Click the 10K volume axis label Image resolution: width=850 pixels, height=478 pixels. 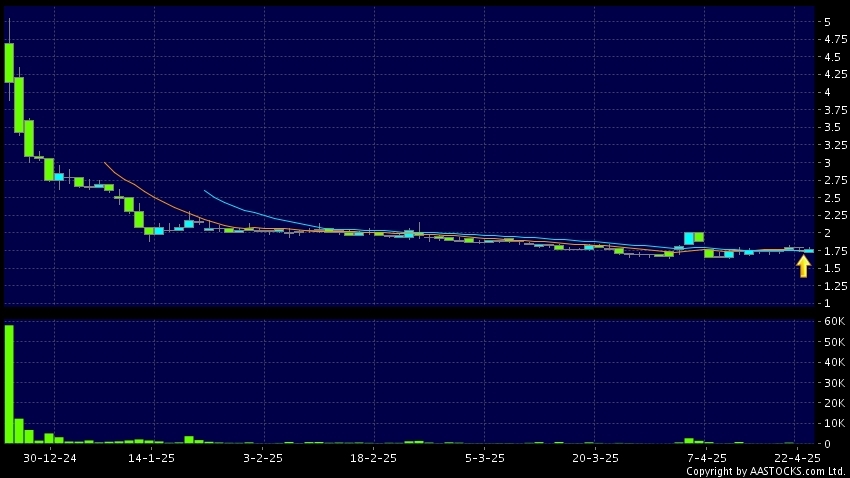click(834, 424)
